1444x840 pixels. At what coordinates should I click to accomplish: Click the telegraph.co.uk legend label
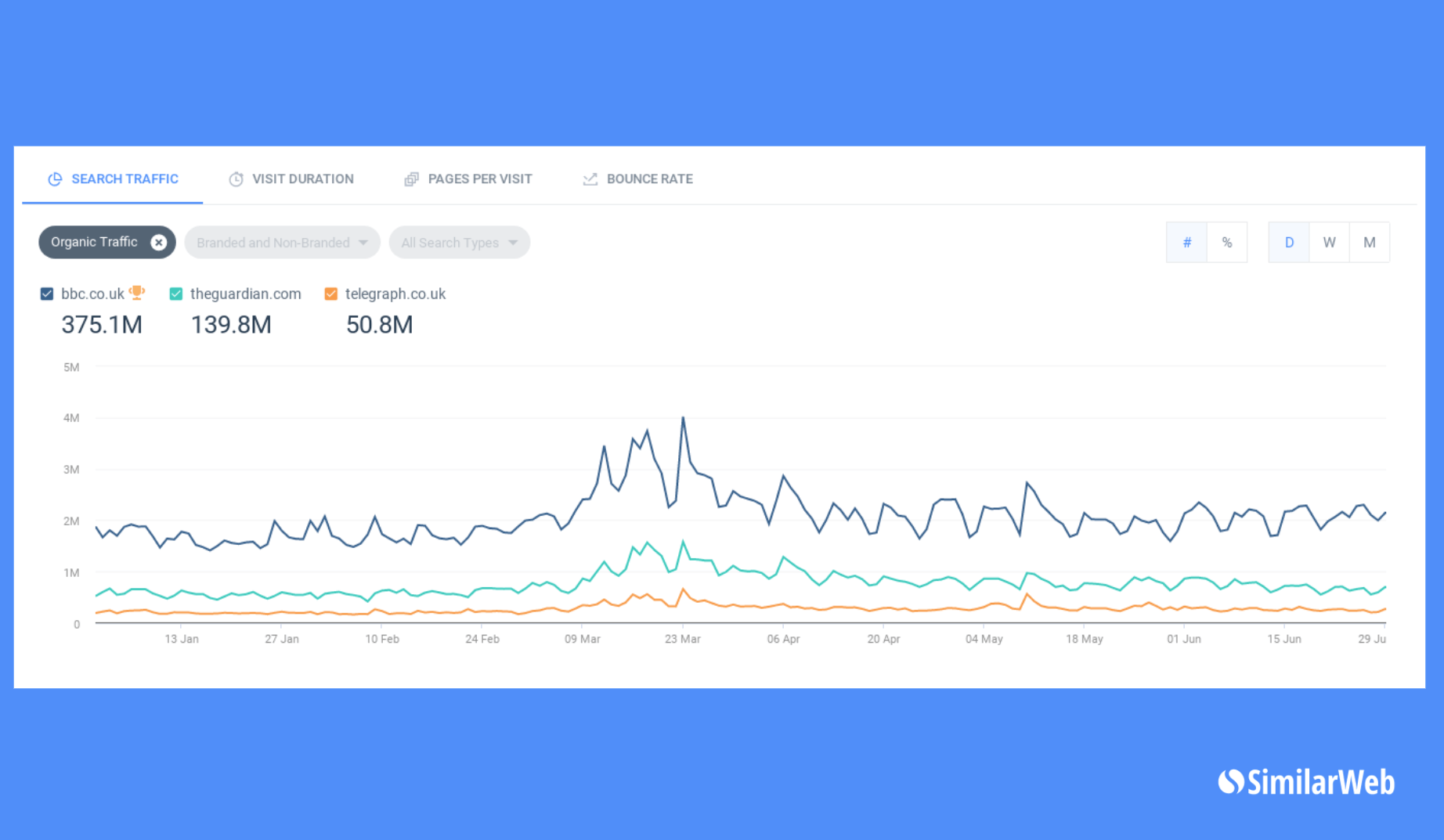click(395, 294)
